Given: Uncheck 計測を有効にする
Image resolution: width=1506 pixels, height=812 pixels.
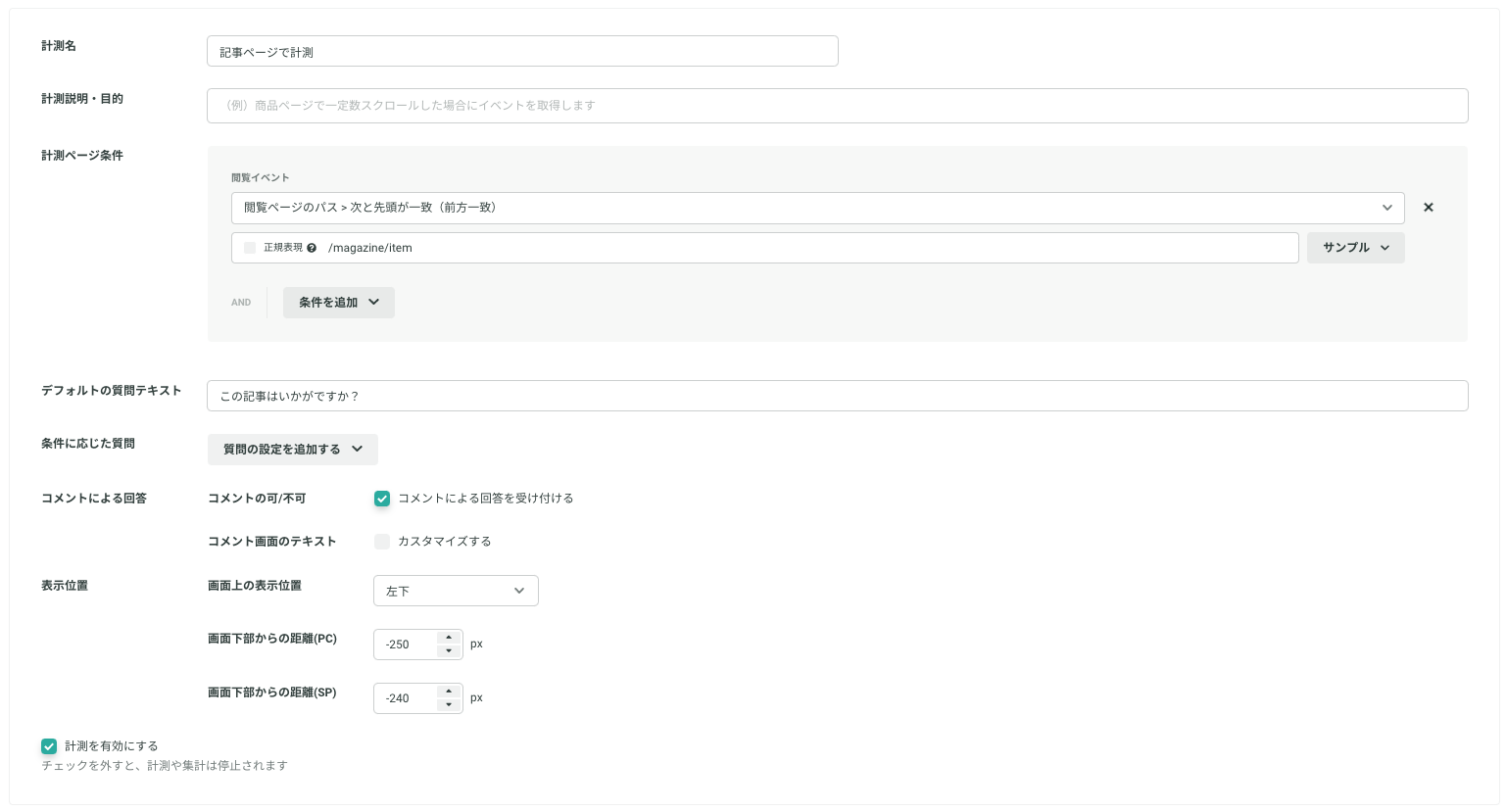Looking at the screenshot, I should coord(49,746).
